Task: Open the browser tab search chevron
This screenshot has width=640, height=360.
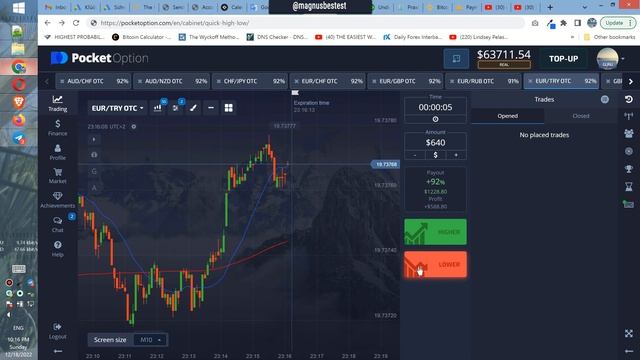Action: 584,7
